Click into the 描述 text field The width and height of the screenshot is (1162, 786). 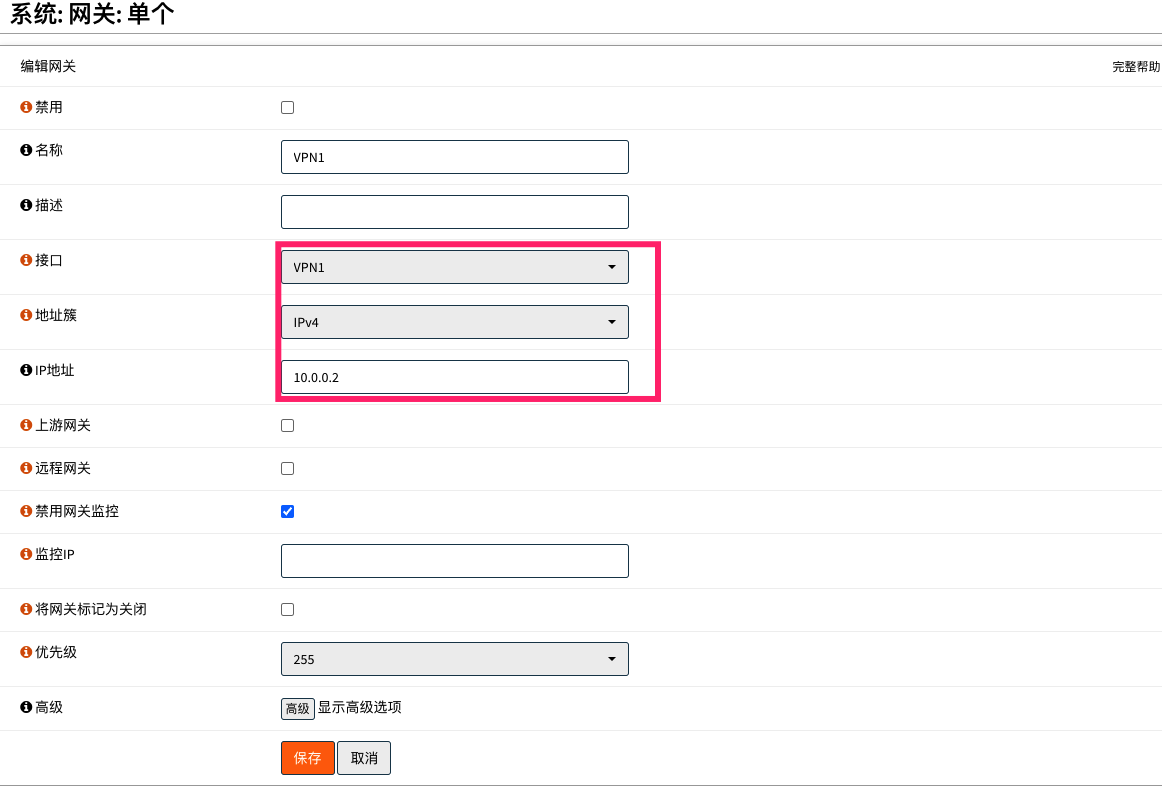point(454,212)
